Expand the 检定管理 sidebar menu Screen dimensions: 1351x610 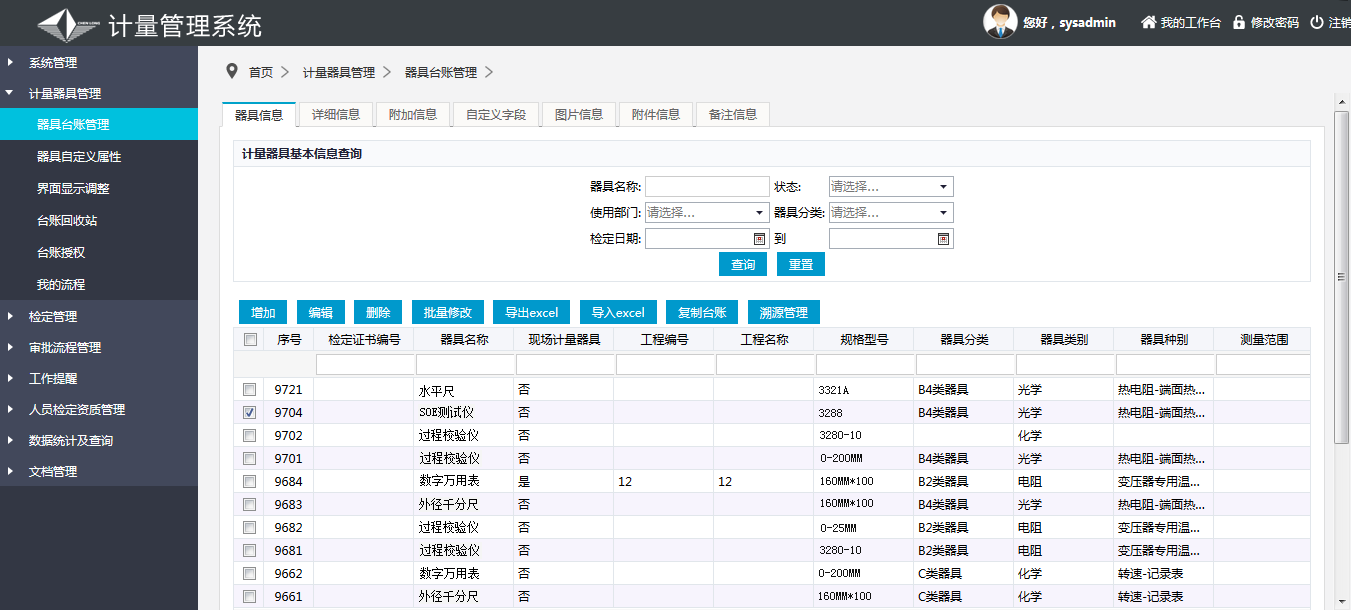53,317
